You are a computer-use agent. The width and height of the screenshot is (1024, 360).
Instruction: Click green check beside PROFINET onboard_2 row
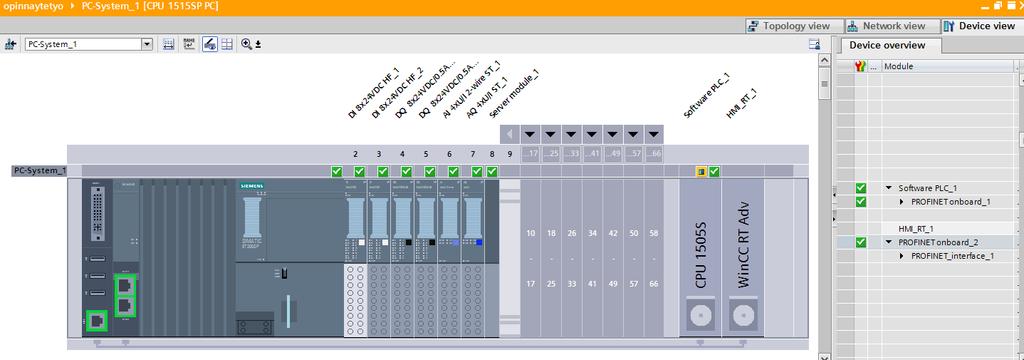tap(861, 242)
